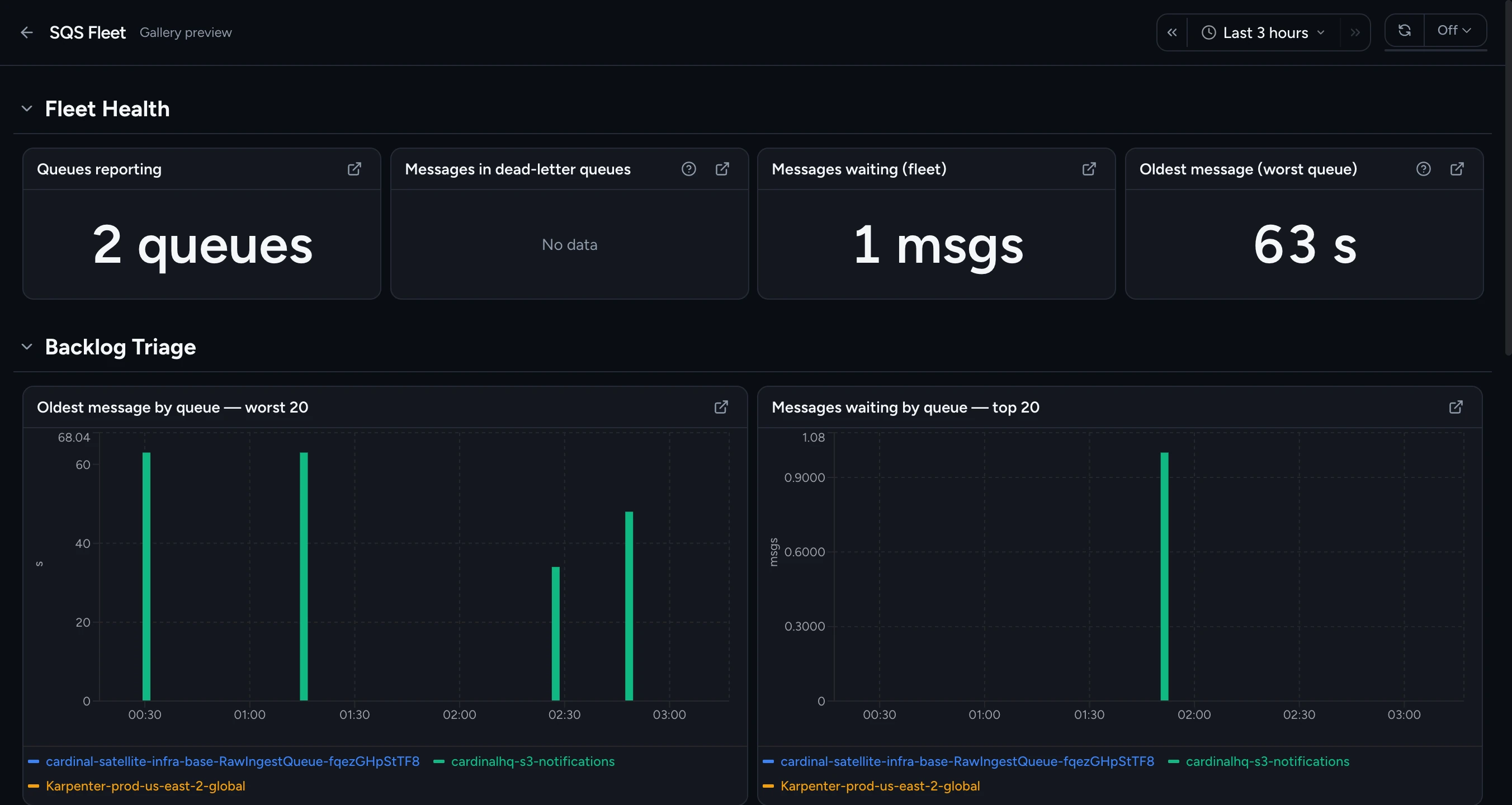The height and width of the screenshot is (805, 1512).
Task: Toggle RawIngestQueue series in Oldest message legend
Action: [224, 761]
